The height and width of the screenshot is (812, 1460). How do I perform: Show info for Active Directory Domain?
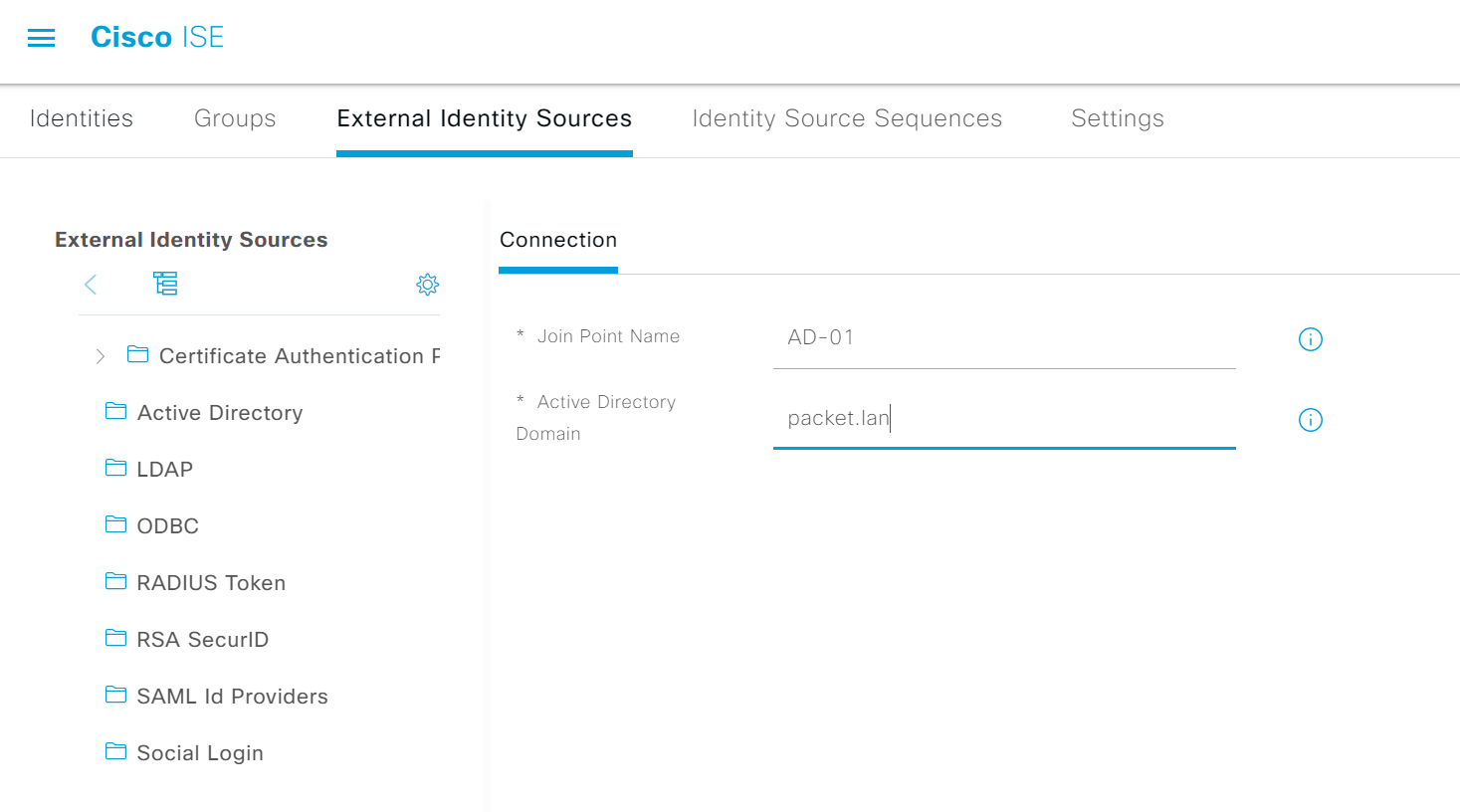point(1311,420)
